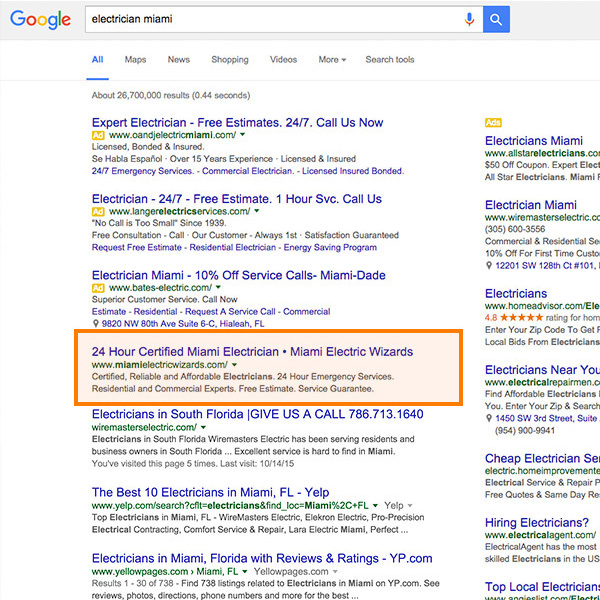Open the 1450 SW 3rd Street address link
Viewport: 600px width, 600px height.
pos(548,418)
